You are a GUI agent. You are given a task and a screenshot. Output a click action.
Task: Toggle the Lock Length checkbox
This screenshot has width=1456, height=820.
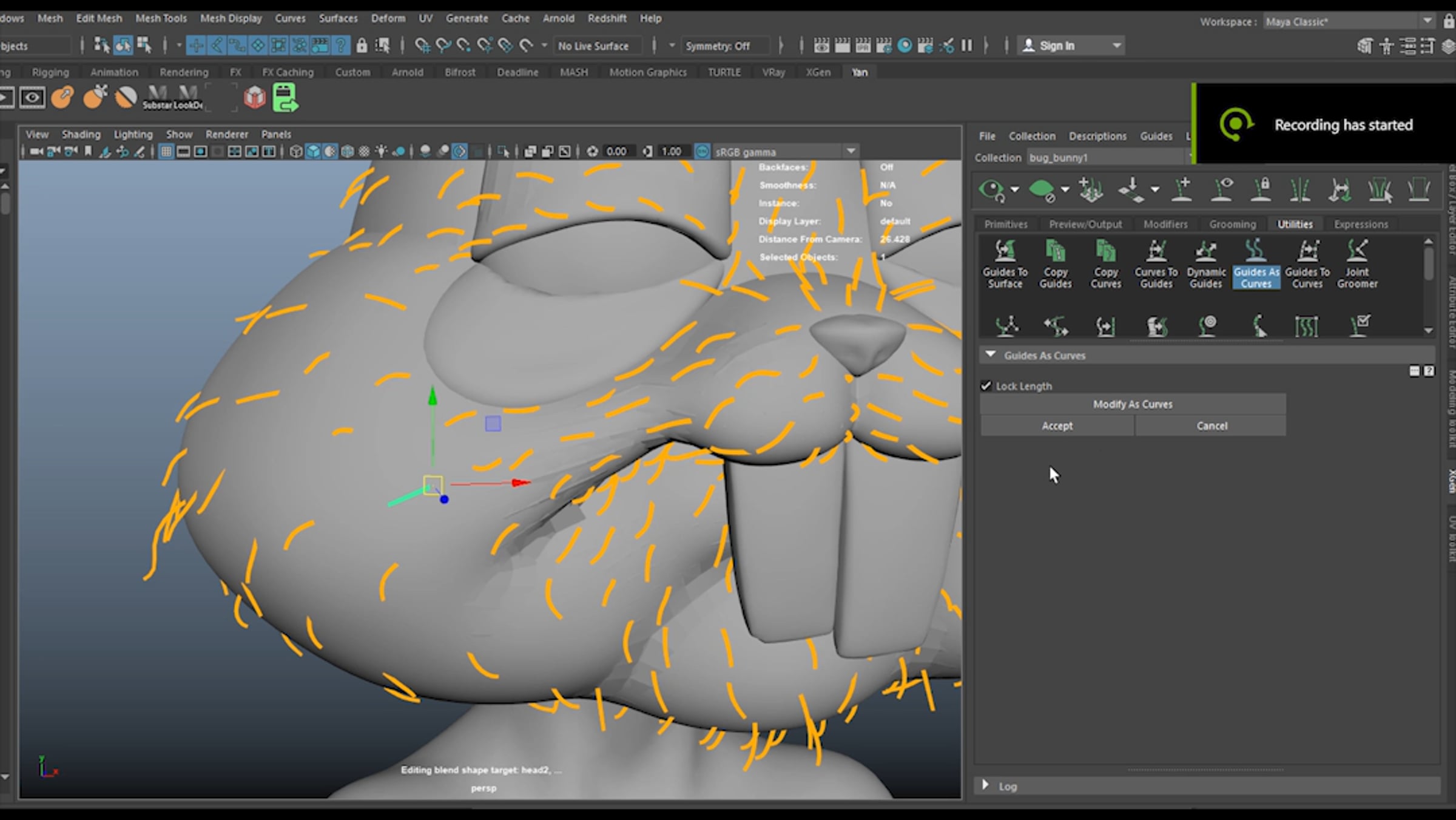[x=986, y=386]
